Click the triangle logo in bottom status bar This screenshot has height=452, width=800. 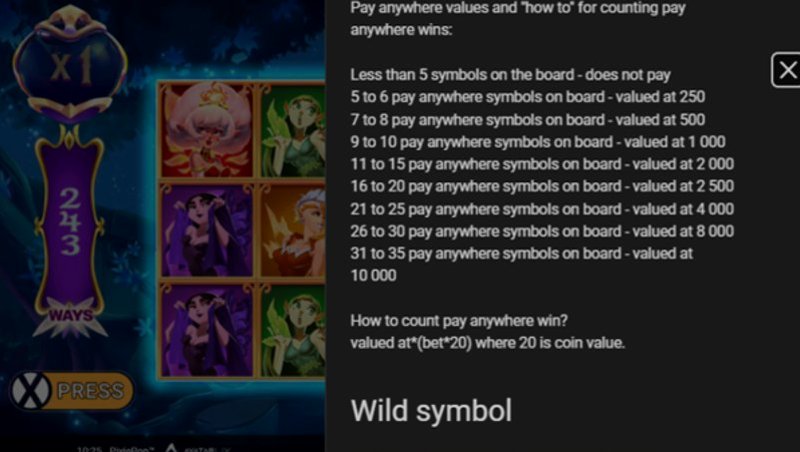172,448
